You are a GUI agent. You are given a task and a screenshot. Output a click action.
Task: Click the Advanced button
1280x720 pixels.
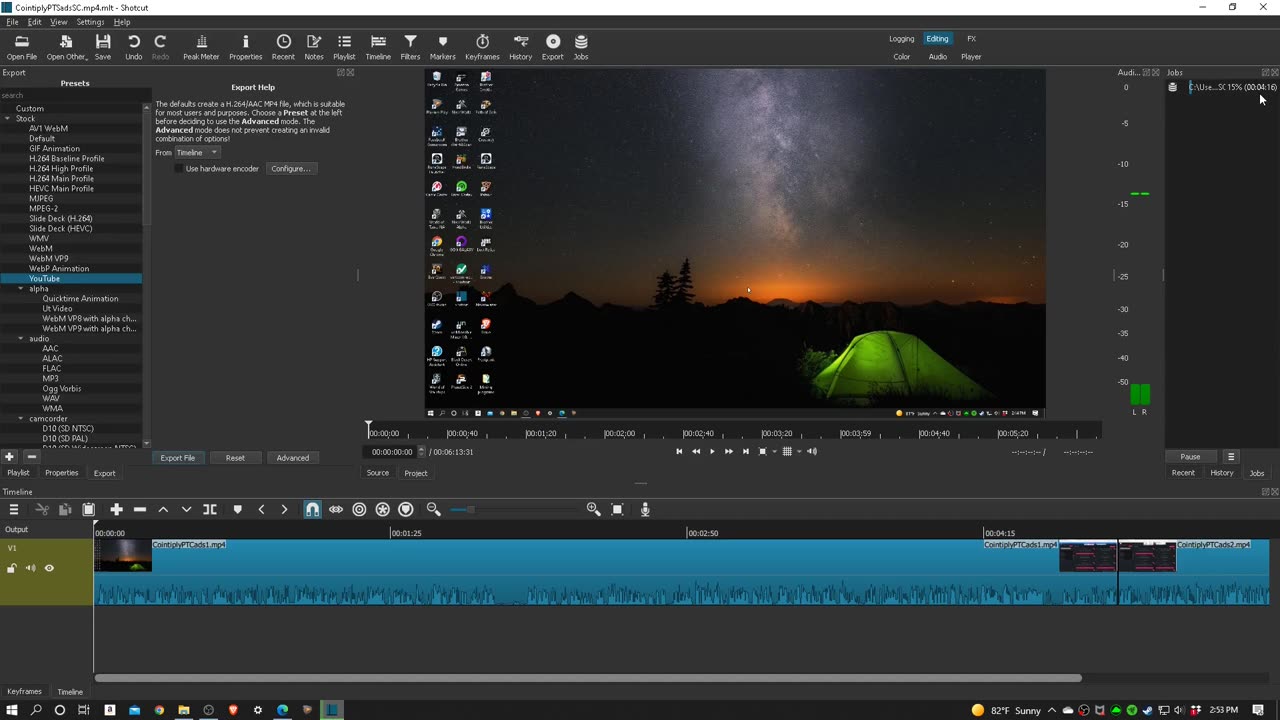pos(292,458)
